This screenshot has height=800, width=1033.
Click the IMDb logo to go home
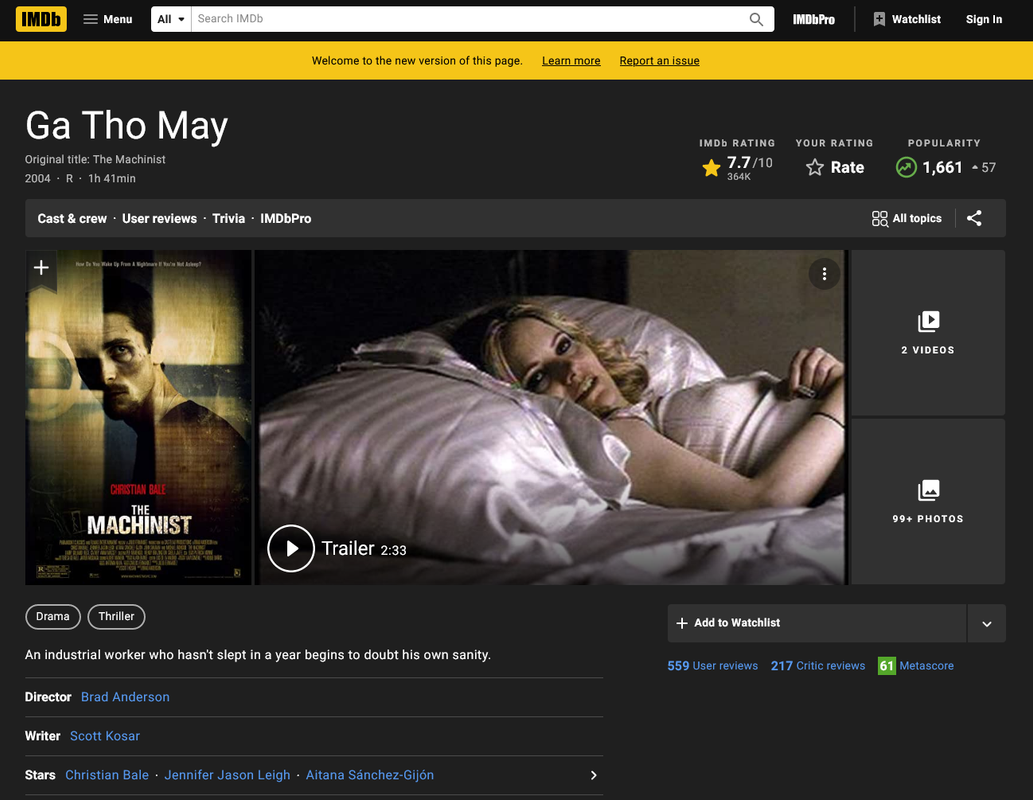tap(41, 19)
